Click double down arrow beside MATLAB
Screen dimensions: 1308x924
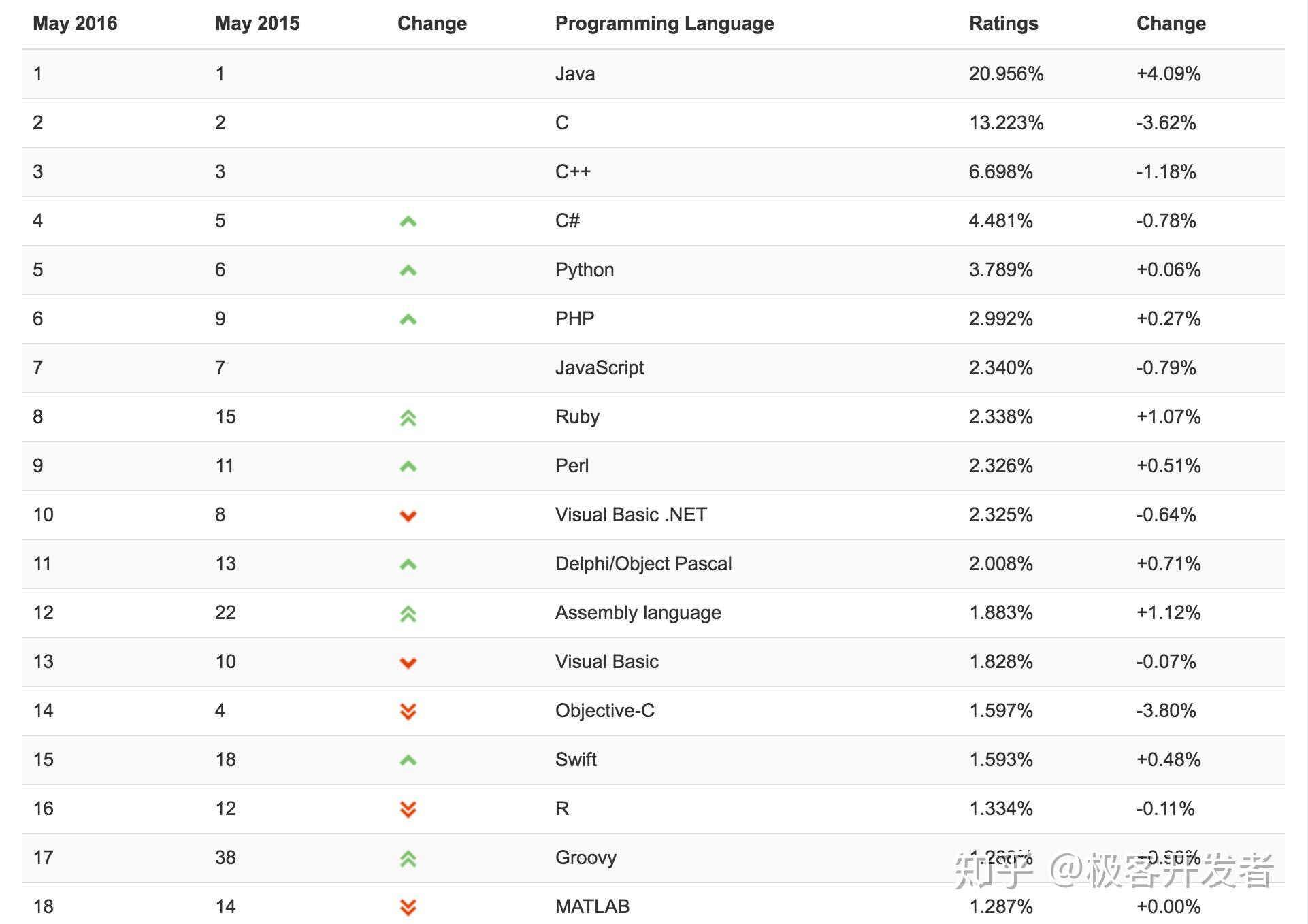tap(408, 908)
